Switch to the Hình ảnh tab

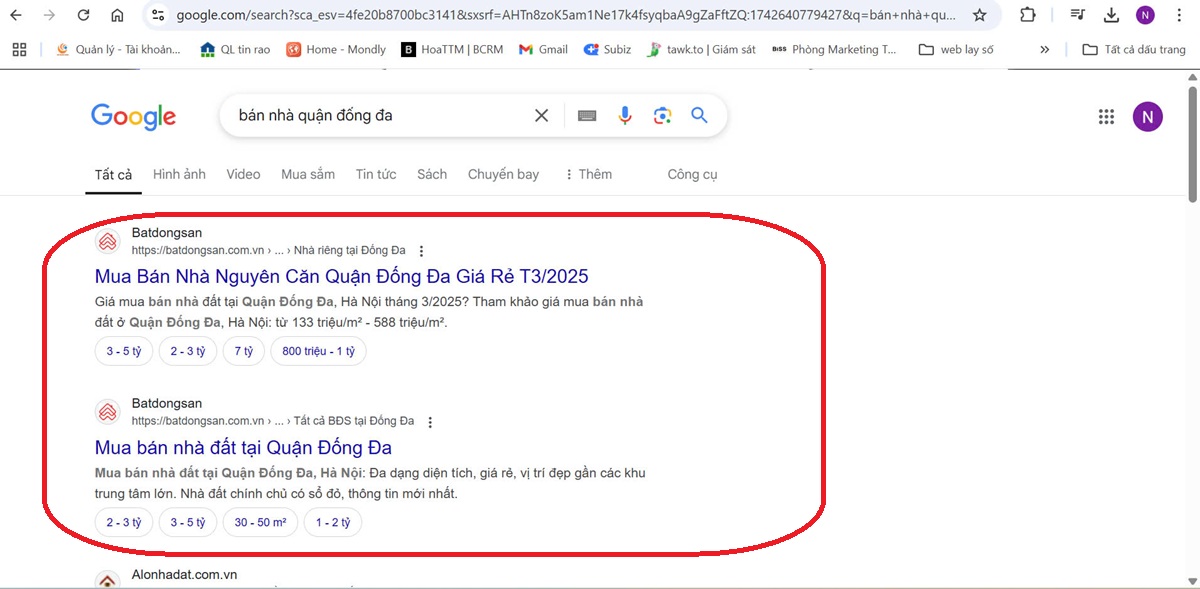click(x=179, y=174)
